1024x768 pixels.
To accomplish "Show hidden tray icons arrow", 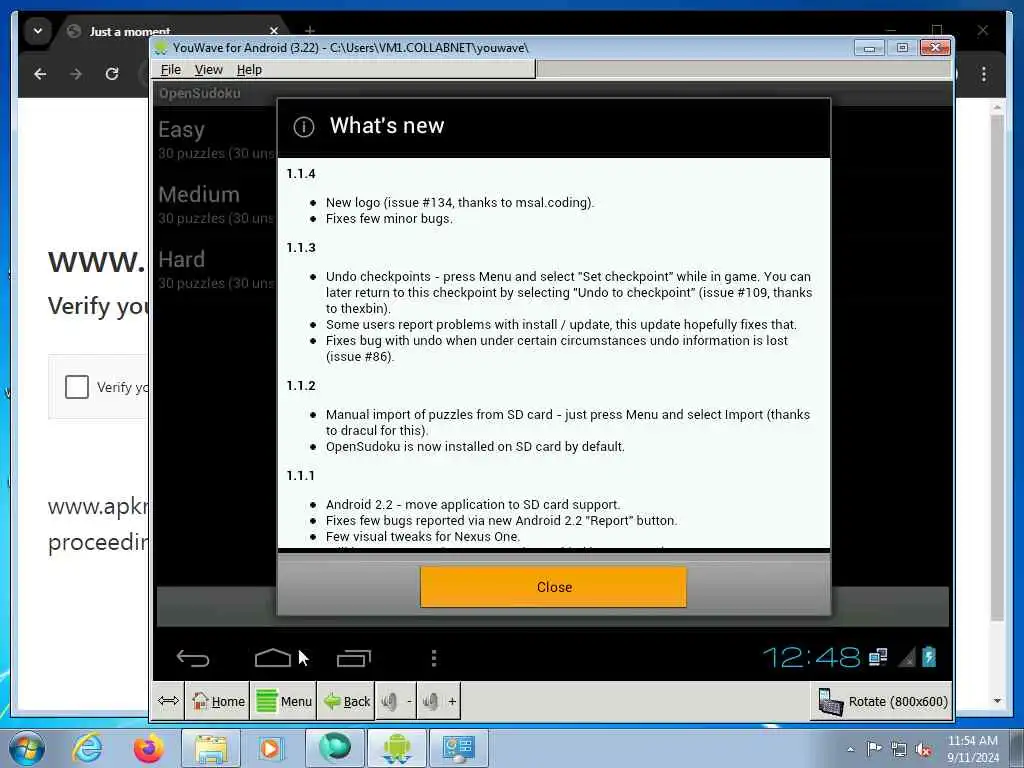I will (850, 750).
